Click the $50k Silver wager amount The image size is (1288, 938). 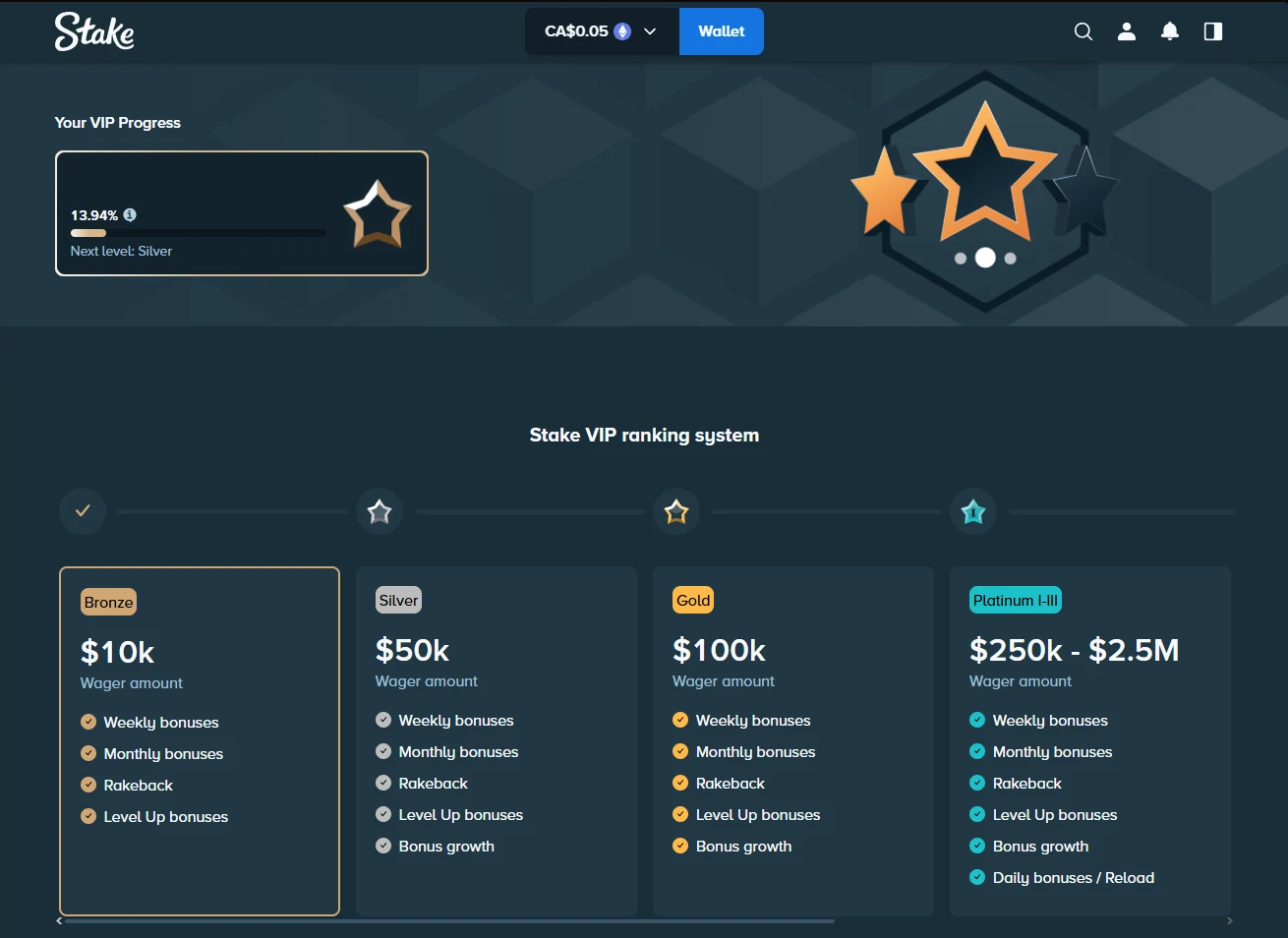[x=412, y=650]
